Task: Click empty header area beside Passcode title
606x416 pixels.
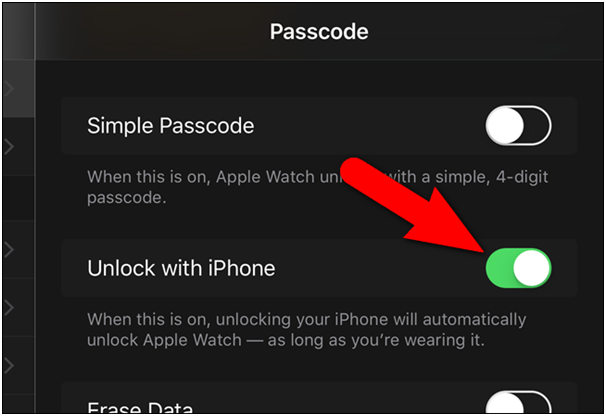Action: point(483,32)
